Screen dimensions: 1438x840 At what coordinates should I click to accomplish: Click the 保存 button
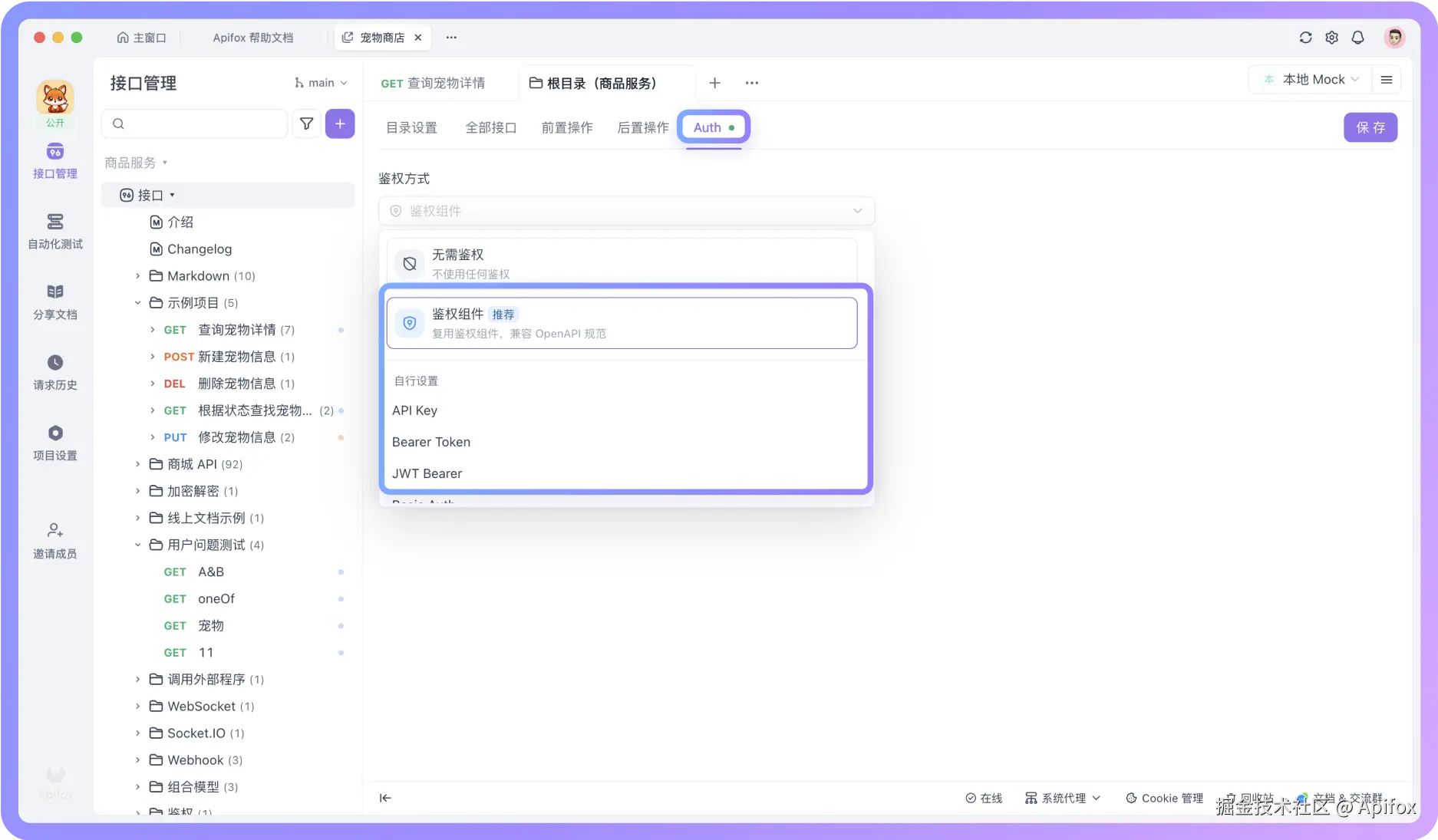click(1370, 127)
